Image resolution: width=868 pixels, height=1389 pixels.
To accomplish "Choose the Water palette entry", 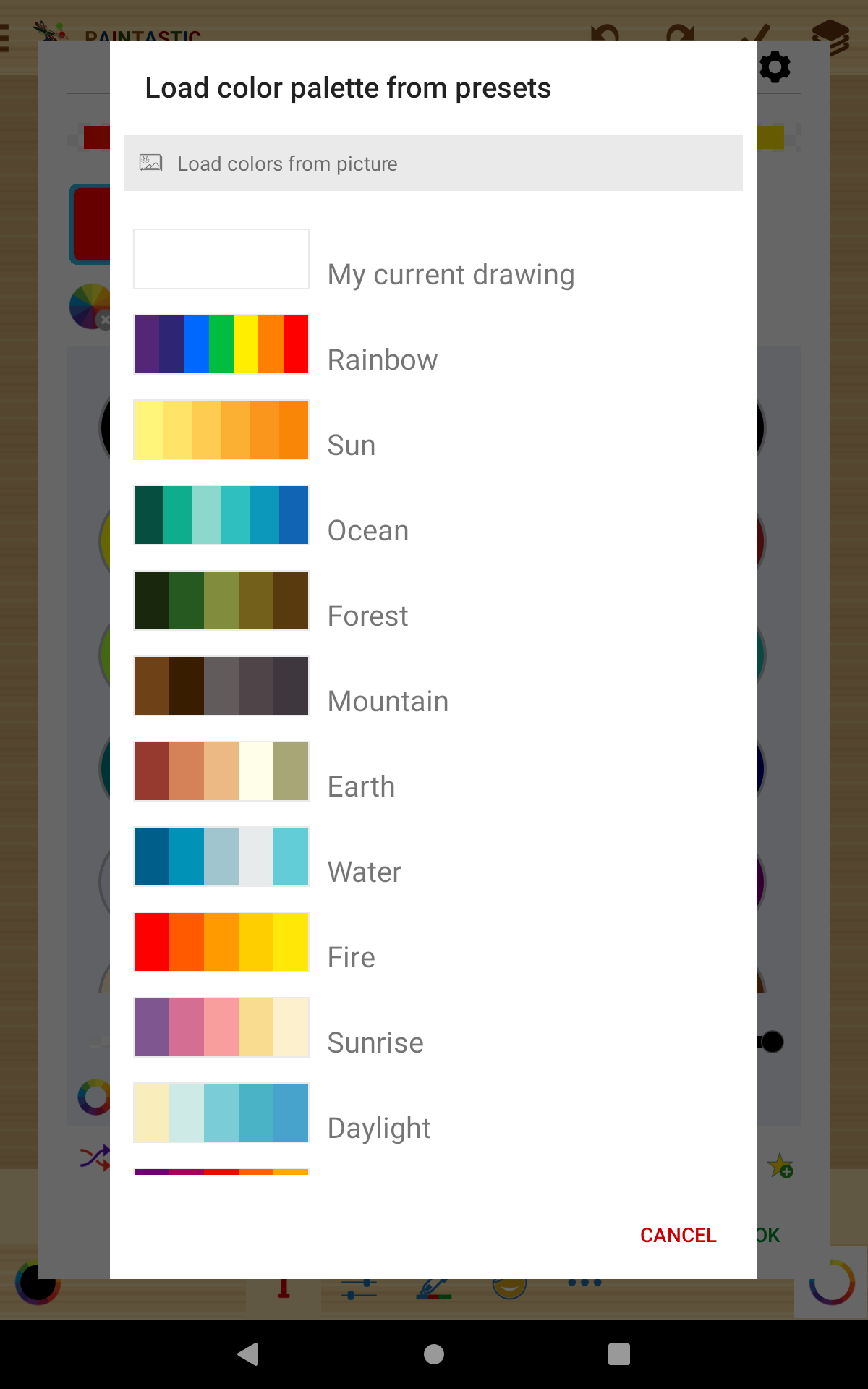I will 364,872.
